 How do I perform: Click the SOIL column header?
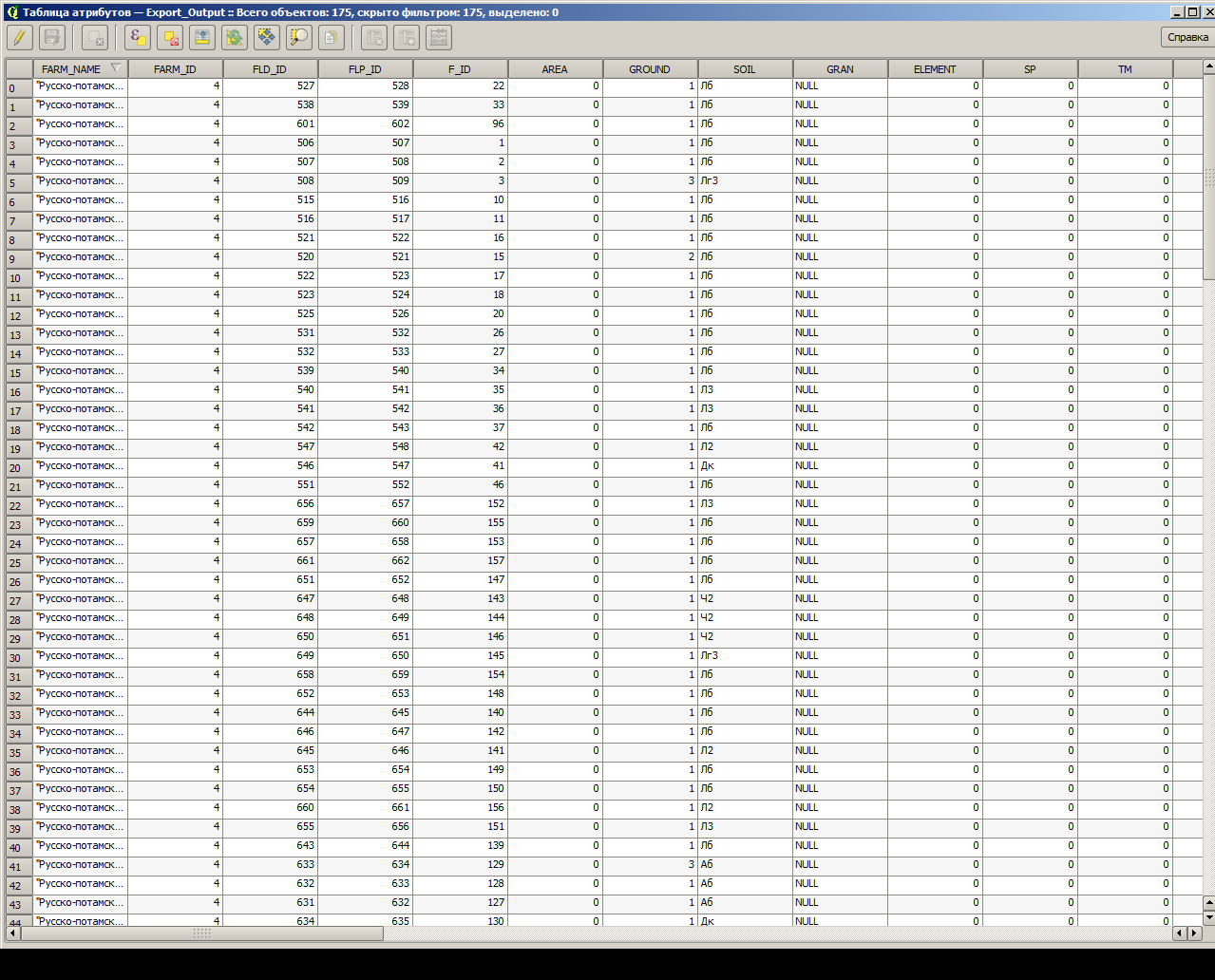coord(746,69)
